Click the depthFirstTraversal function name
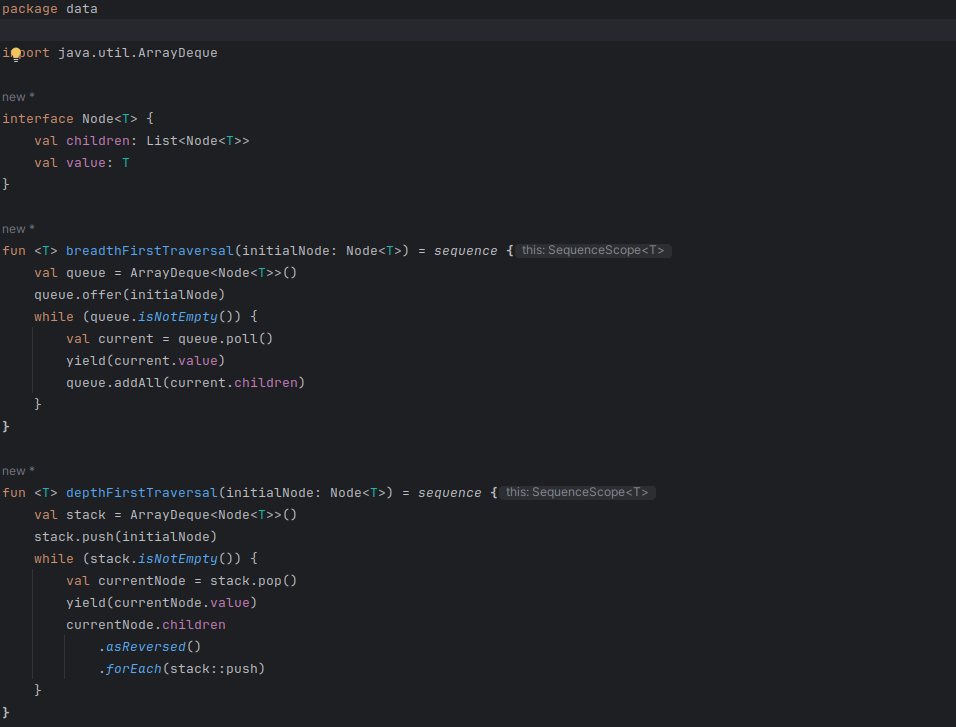This screenshot has height=727, width=956. tap(141, 493)
